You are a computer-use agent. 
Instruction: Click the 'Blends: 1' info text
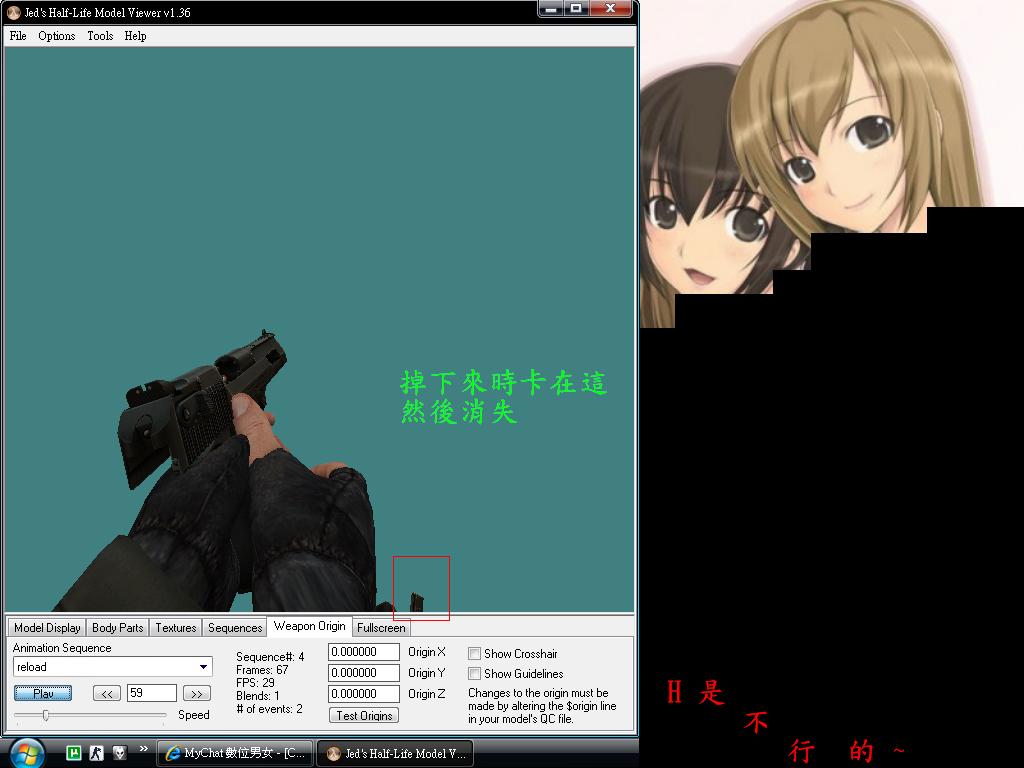[x=257, y=696]
